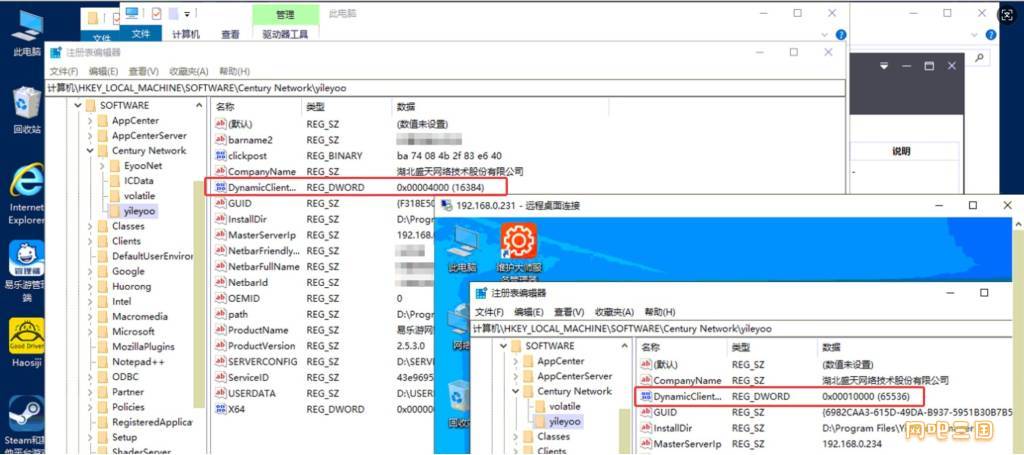Screen dimensions: 1024x455
Task: Click 此电脑 icon inside remote desktop
Action: pos(462,248)
